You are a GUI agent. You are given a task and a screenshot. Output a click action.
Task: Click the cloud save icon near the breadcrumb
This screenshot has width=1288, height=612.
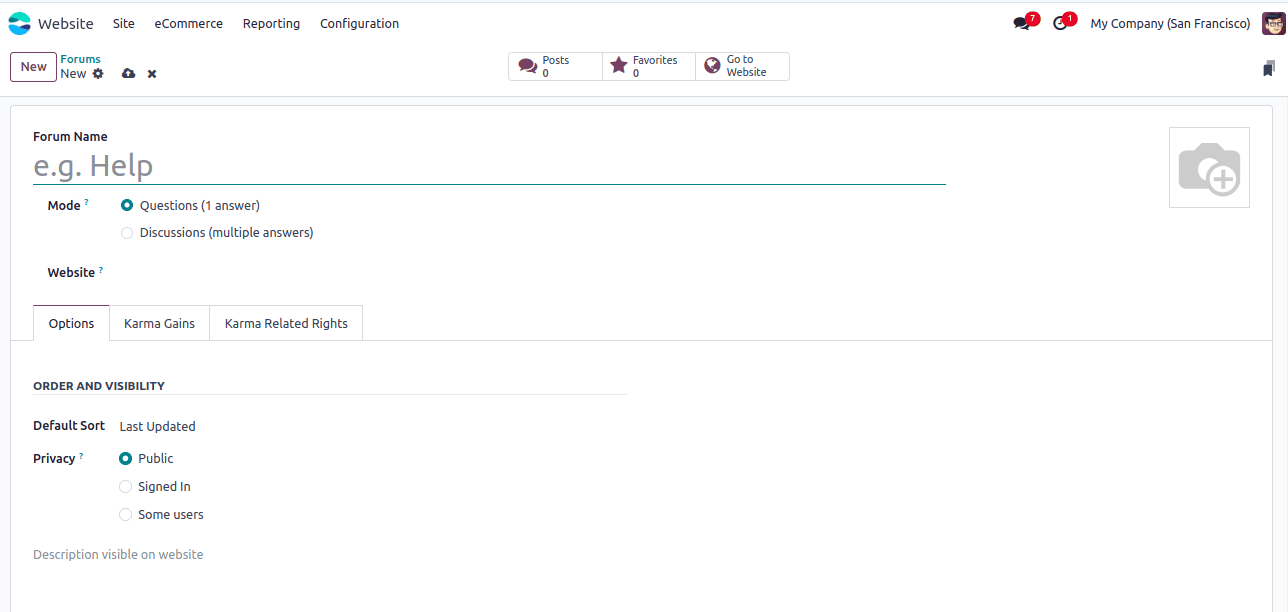[x=128, y=73]
